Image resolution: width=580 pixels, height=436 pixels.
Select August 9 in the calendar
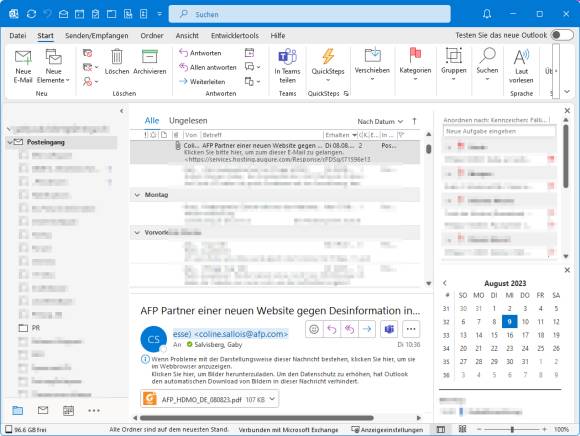coord(509,321)
